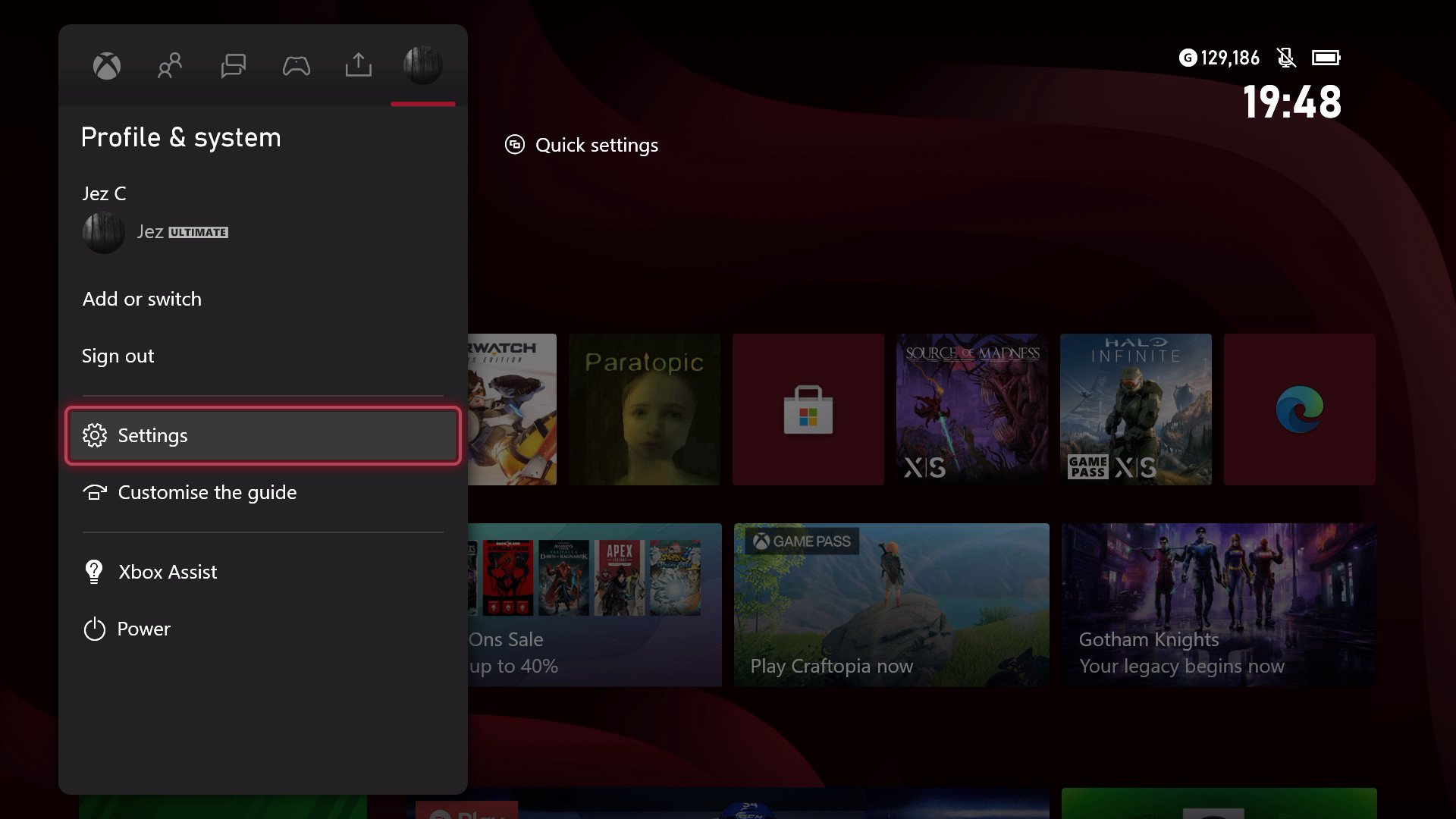Viewport: 1456px width, 819px height.
Task: Select Add or switch account option
Action: coord(141,299)
